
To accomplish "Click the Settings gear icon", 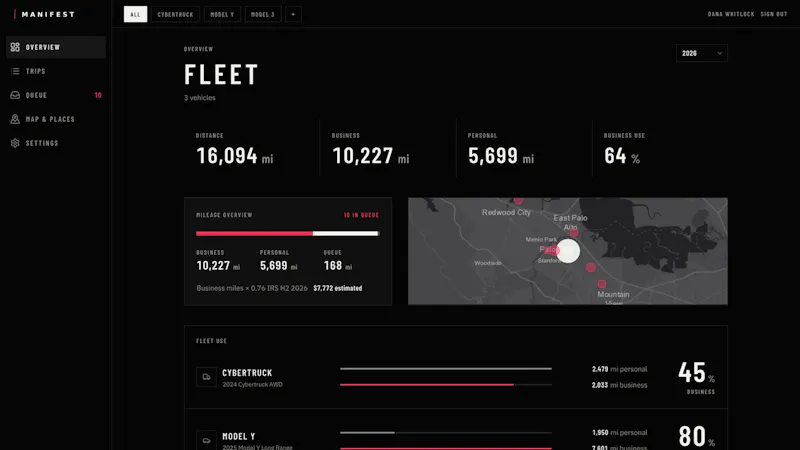I will pos(15,143).
